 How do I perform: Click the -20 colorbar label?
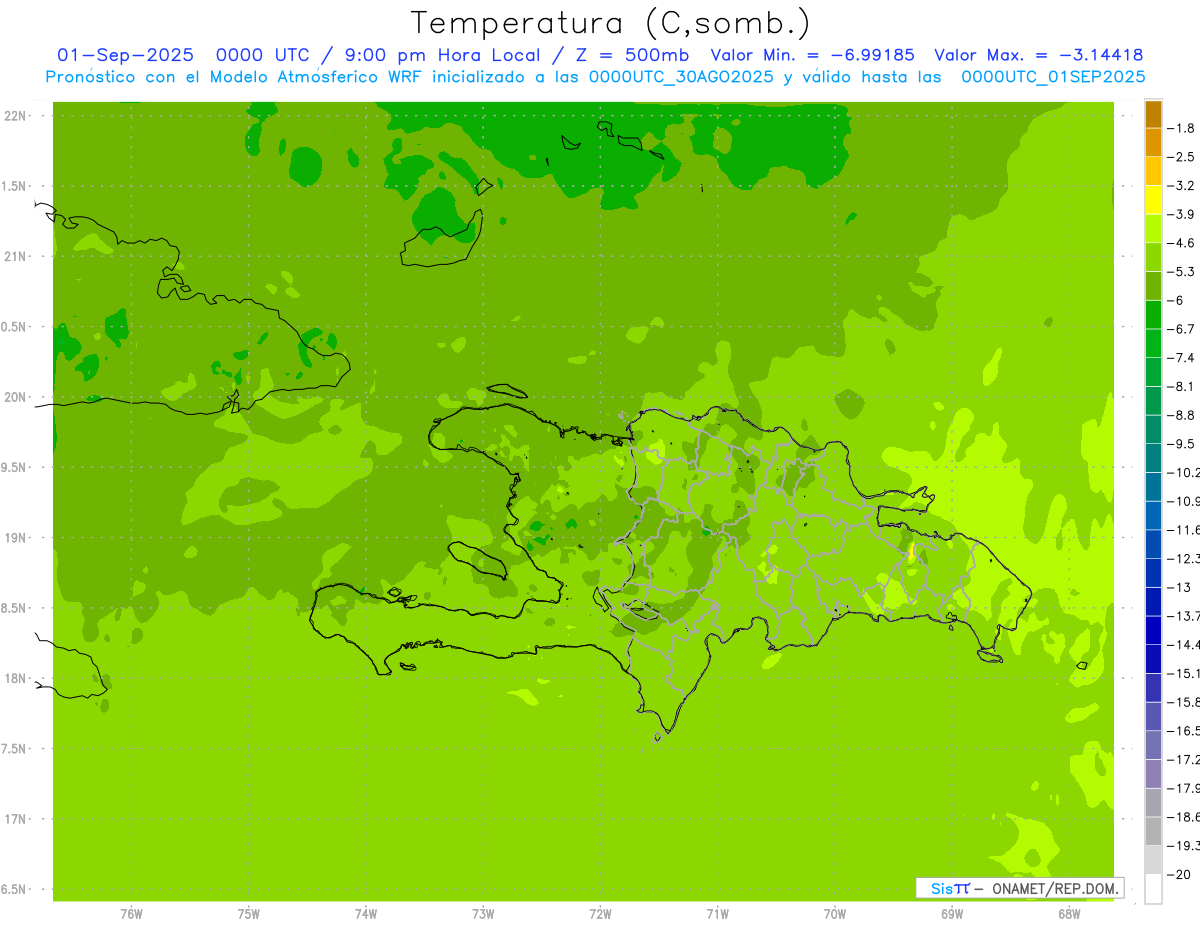[x=1179, y=874]
